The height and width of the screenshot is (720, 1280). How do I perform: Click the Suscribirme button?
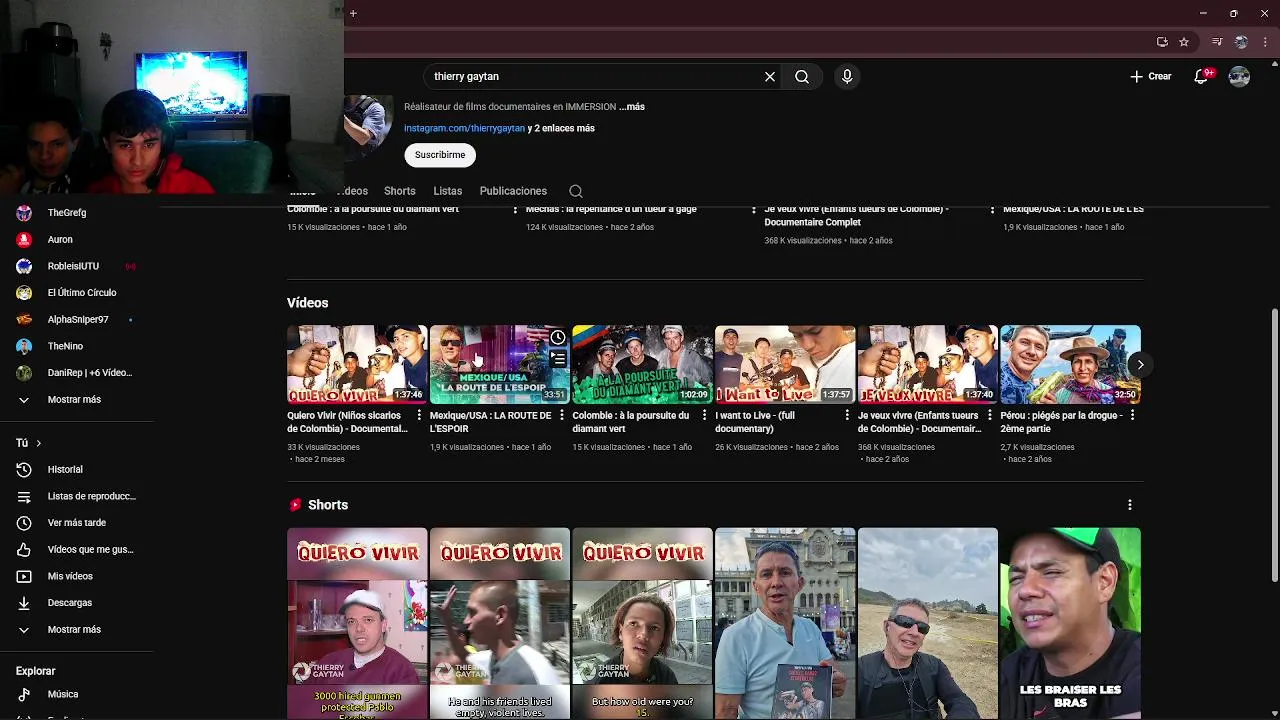(x=440, y=155)
